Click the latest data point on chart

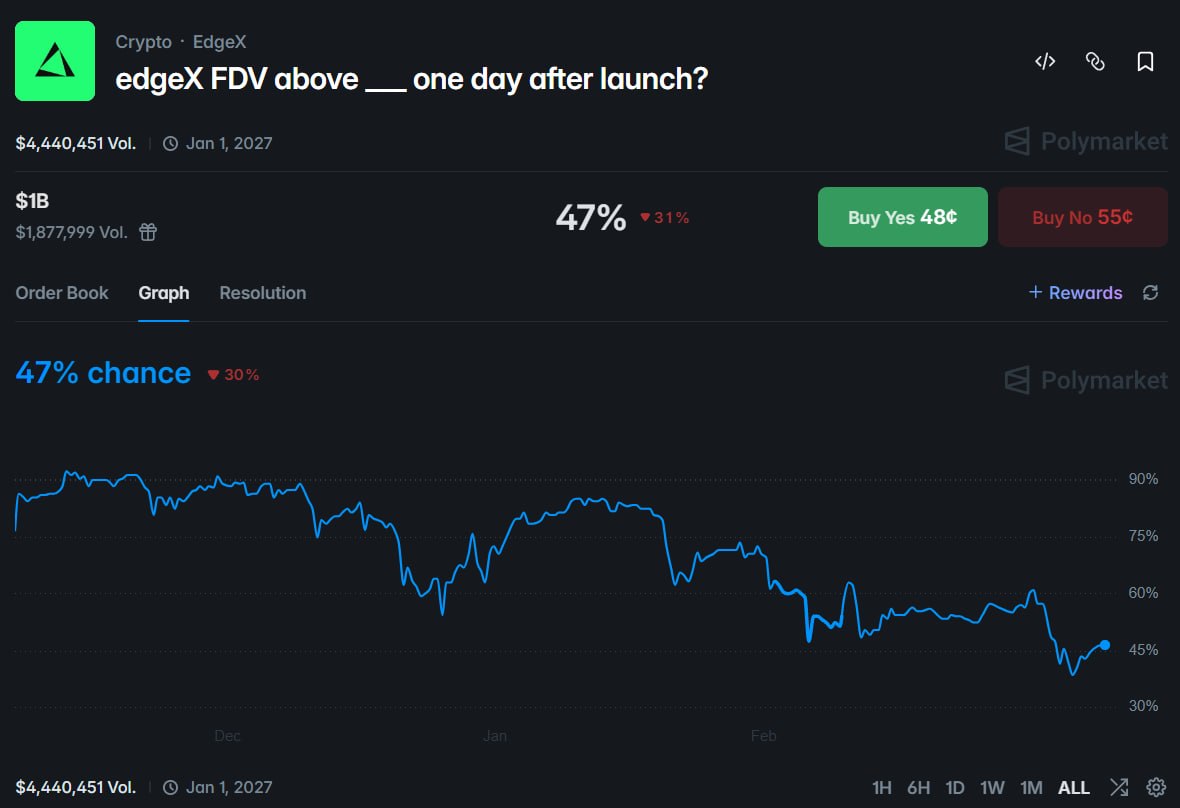(1105, 645)
